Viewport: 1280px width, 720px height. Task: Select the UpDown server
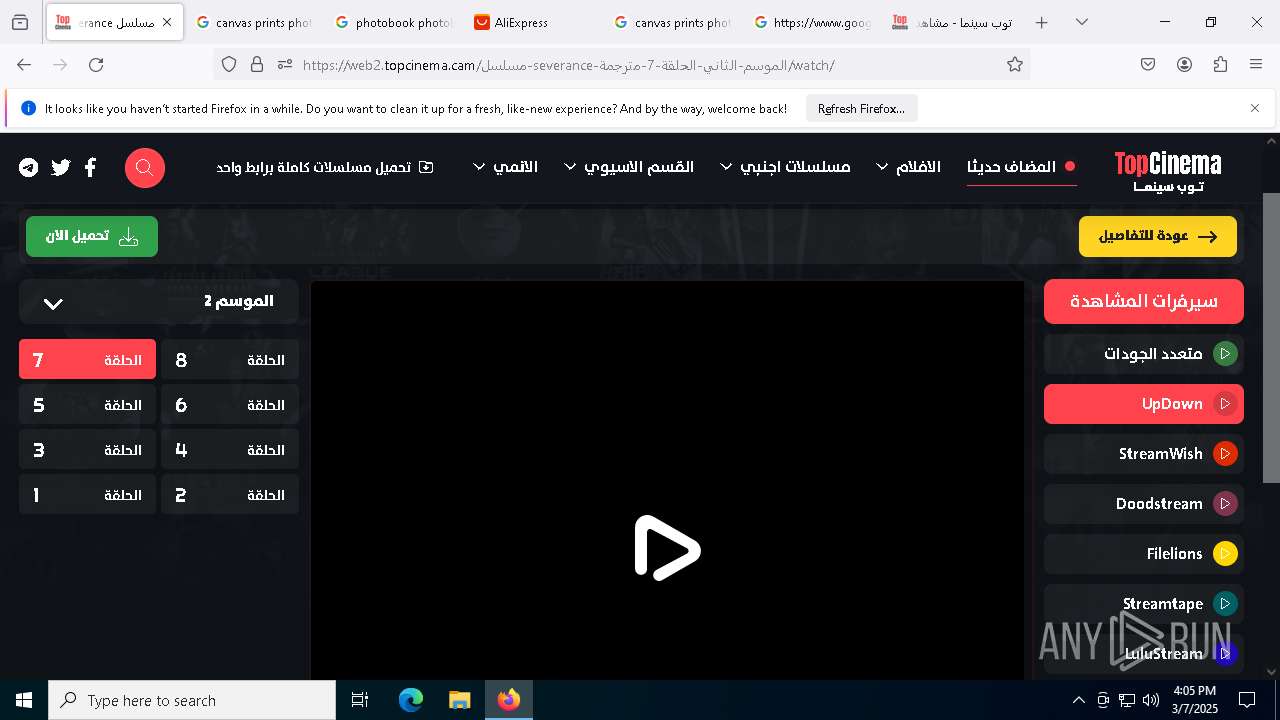point(1144,404)
